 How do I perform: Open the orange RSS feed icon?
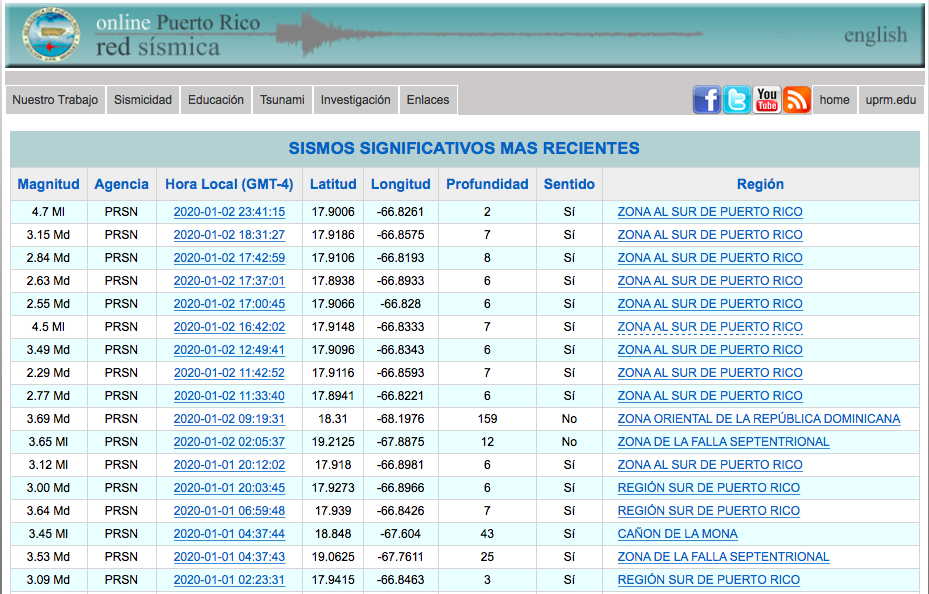[x=797, y=100]
